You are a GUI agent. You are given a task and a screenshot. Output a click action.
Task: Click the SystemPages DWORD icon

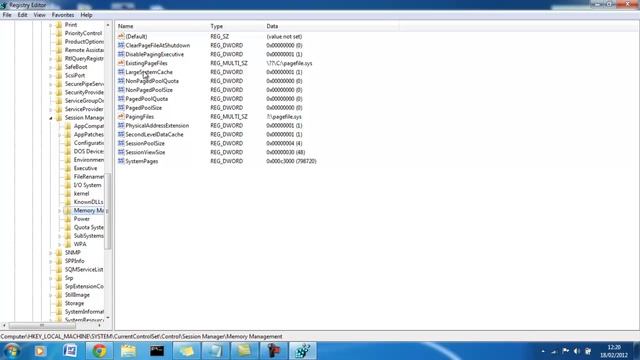tap(121, 161)
